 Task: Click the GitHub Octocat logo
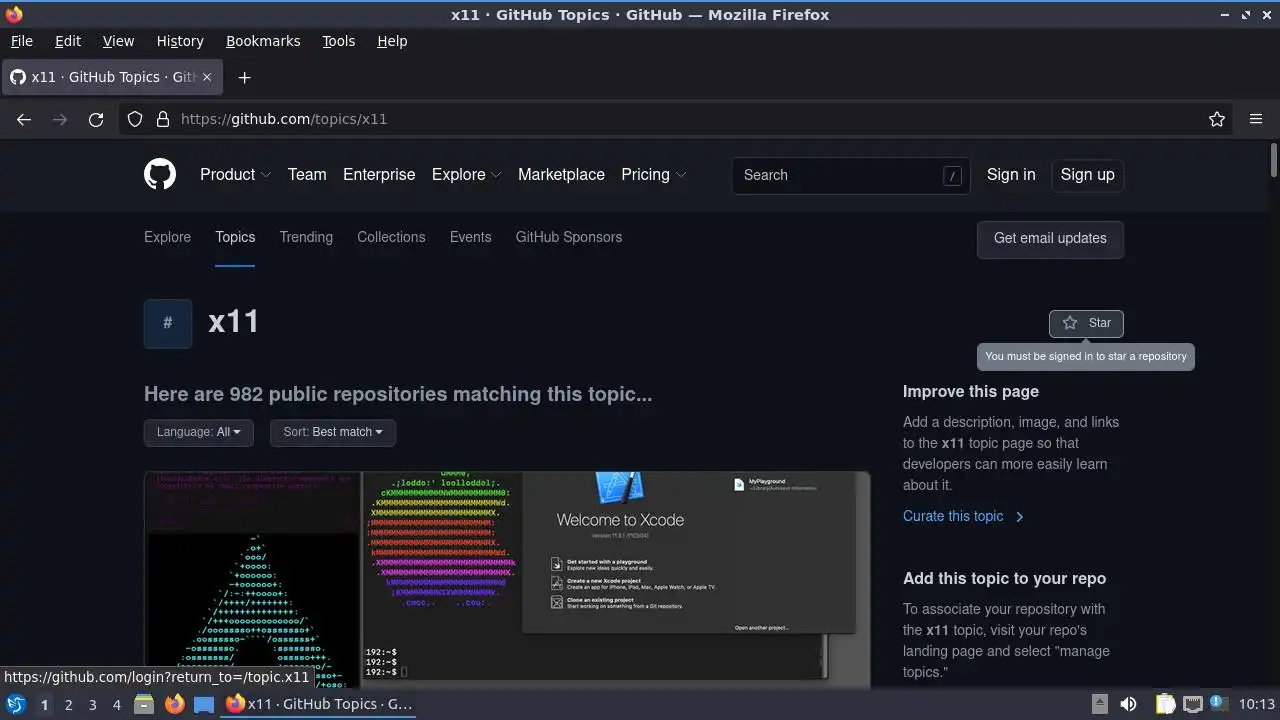[x=160, y=174]
